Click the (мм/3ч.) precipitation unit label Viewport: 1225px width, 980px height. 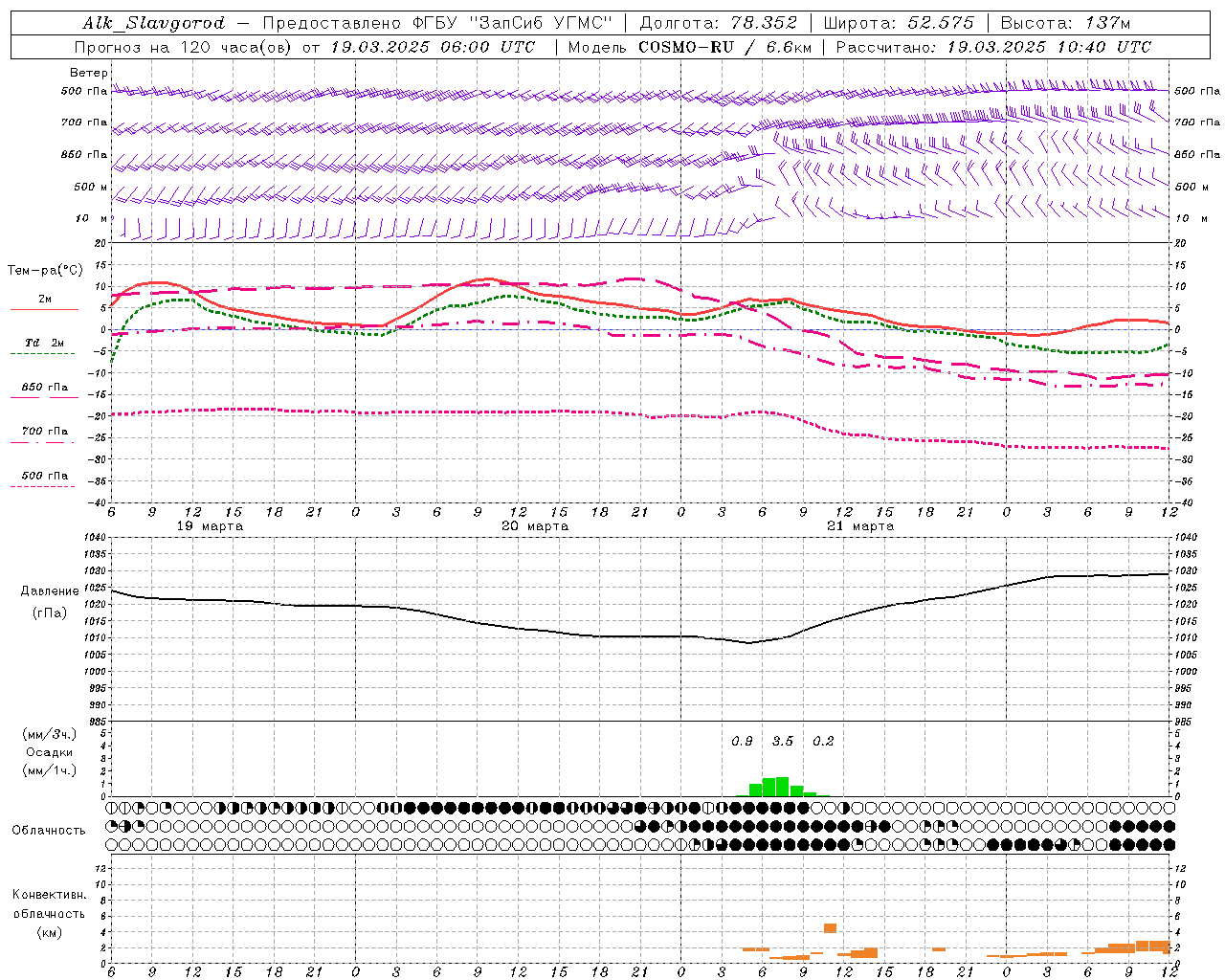[x=50, y=734]
